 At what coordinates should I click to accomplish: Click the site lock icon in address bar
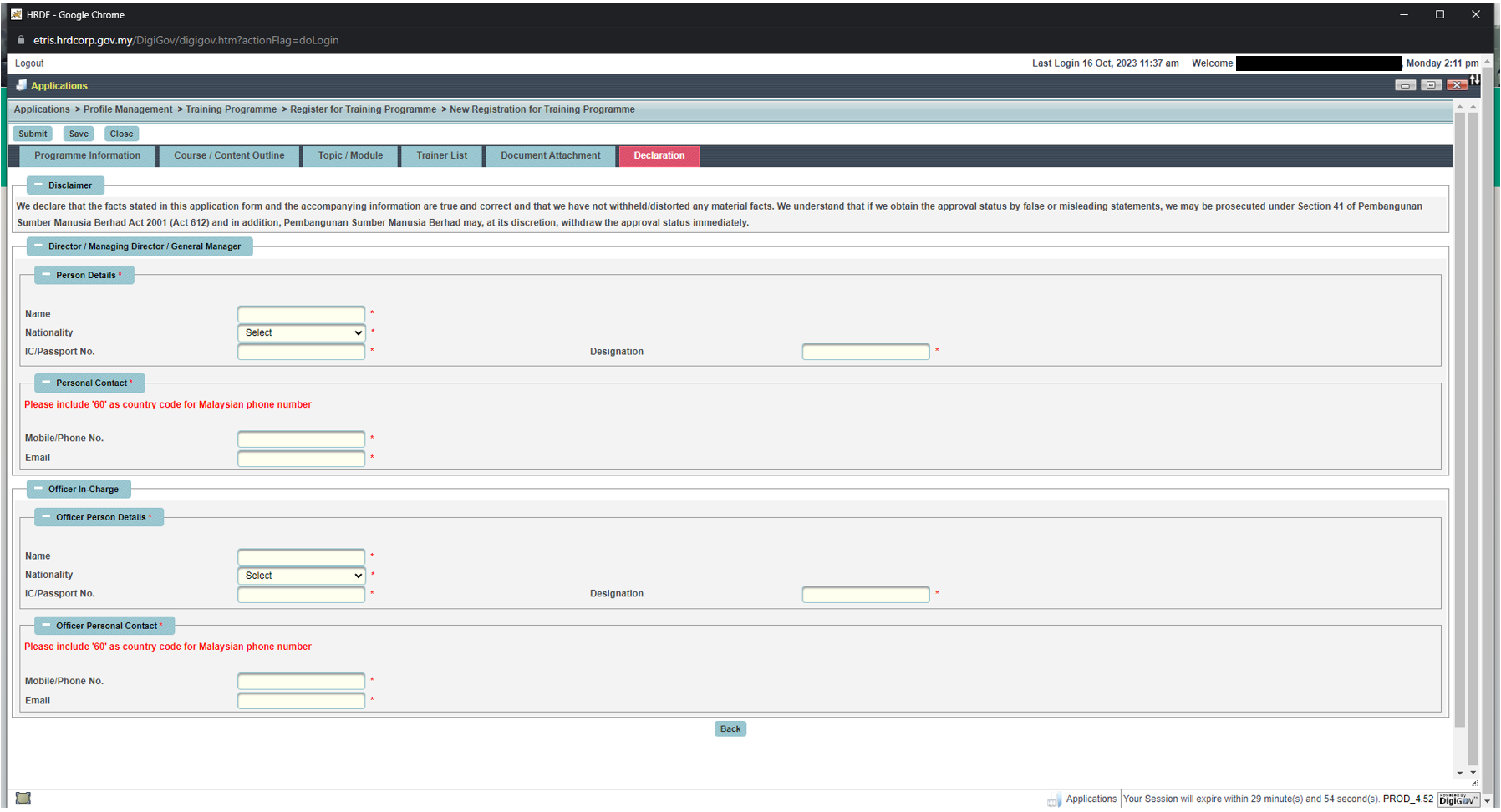(x=21, y=40)
